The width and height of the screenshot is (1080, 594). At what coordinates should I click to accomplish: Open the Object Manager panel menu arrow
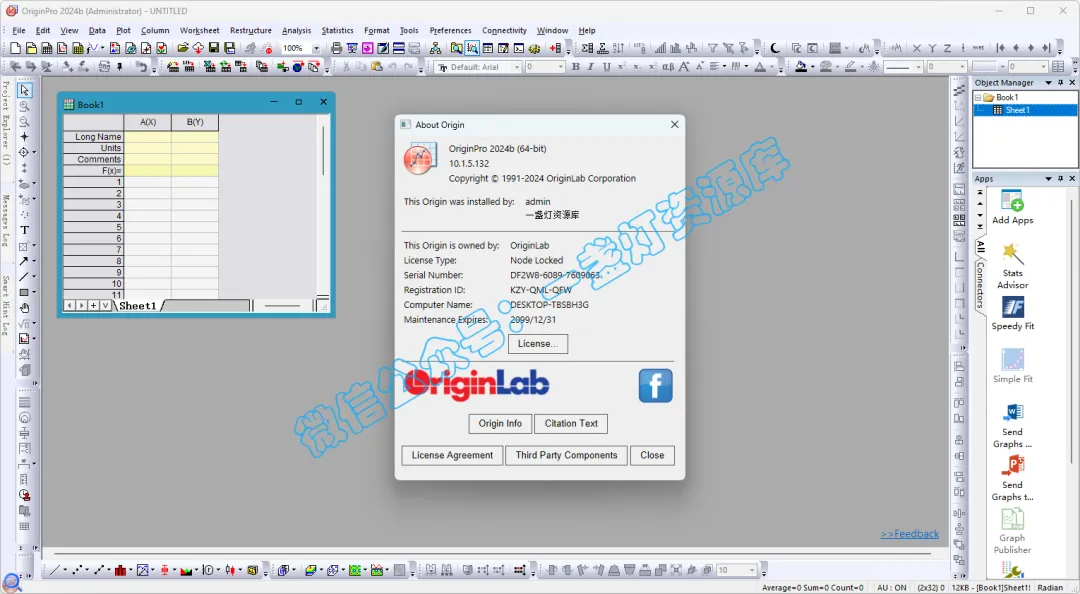coord(1048,83)
